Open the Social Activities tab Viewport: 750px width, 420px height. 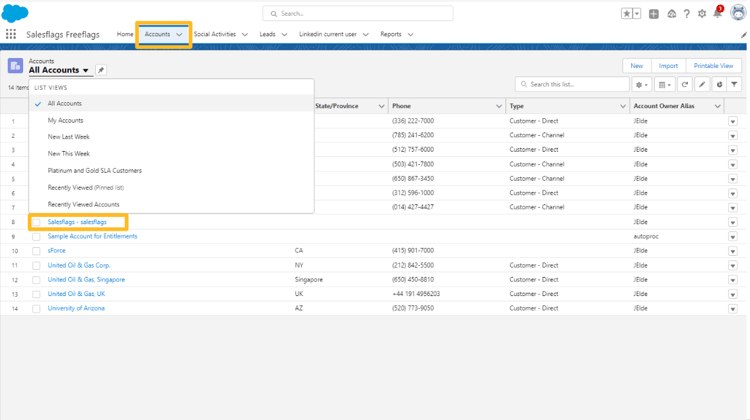point(215,34)
